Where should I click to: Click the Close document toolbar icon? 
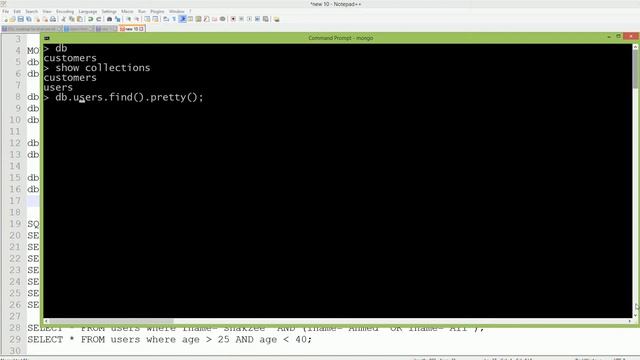click(x=38, y=19)
